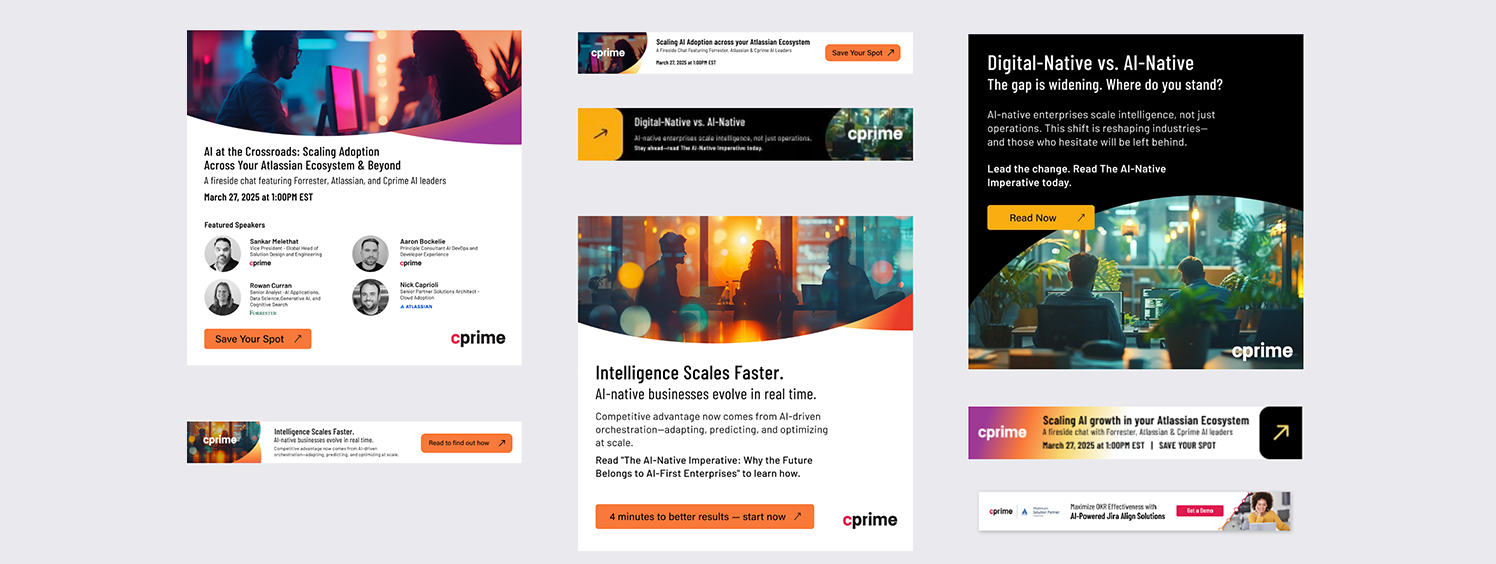Click the cprime logo on the purple gradient banner
This screenshot has height=564, width=1496.
tap(1002, 433)
